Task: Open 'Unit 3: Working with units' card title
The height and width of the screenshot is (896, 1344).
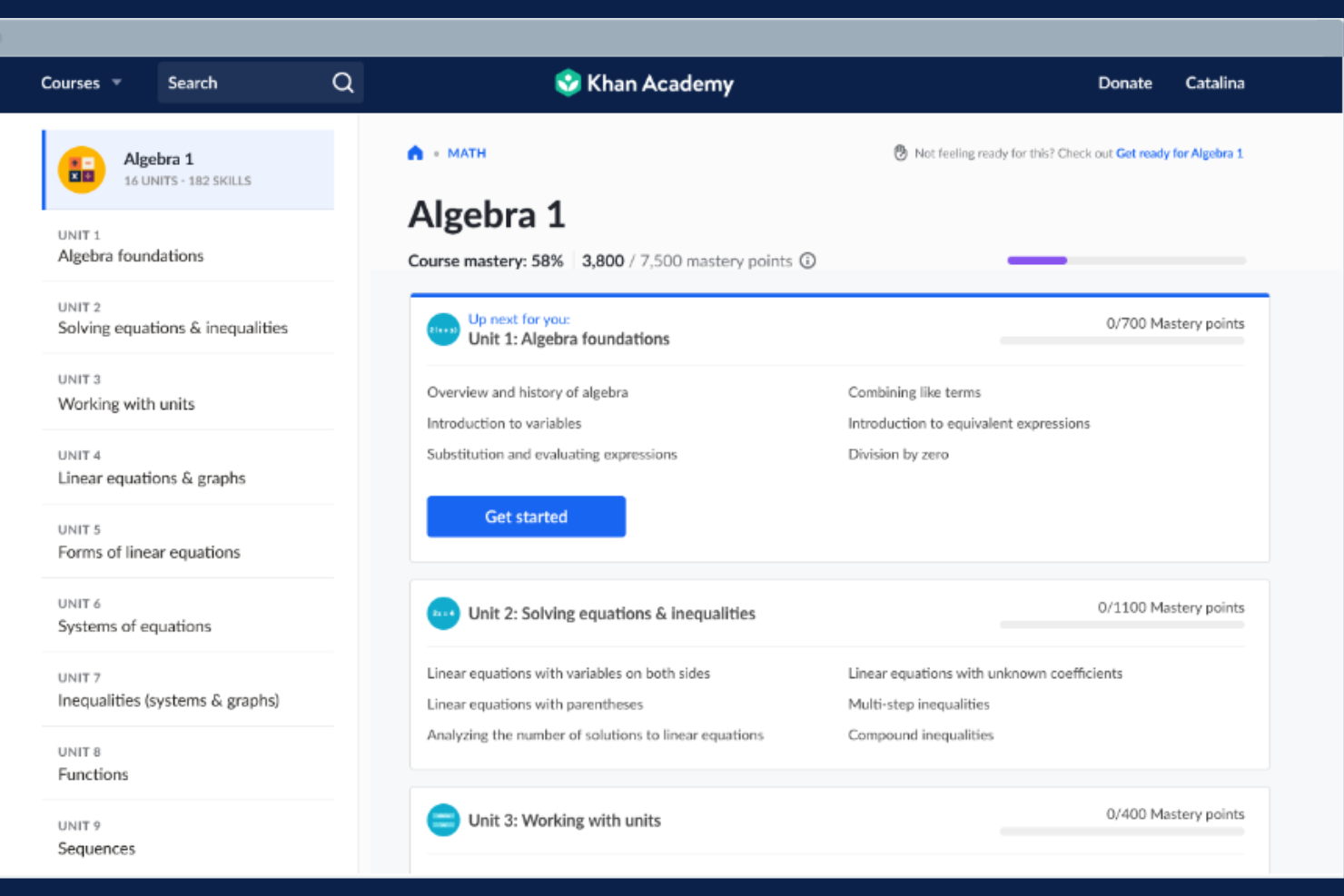Action: coord(565,821)
